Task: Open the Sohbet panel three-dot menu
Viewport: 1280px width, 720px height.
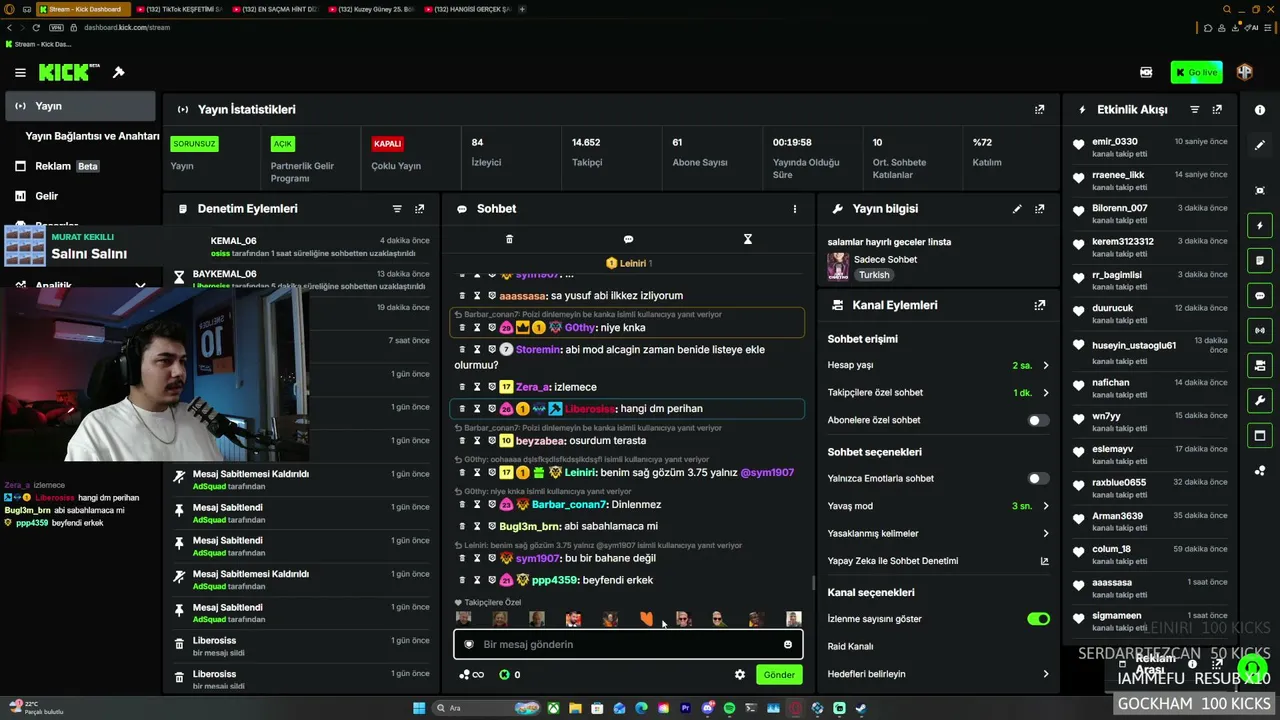Action: pos(795,209)
